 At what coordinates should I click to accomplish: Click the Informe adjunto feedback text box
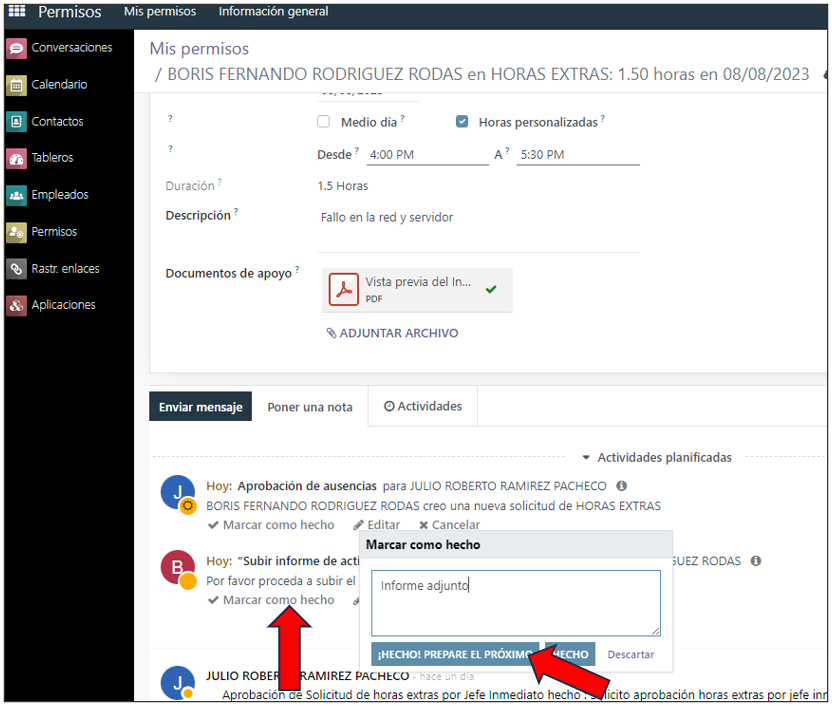pos(515,602)
